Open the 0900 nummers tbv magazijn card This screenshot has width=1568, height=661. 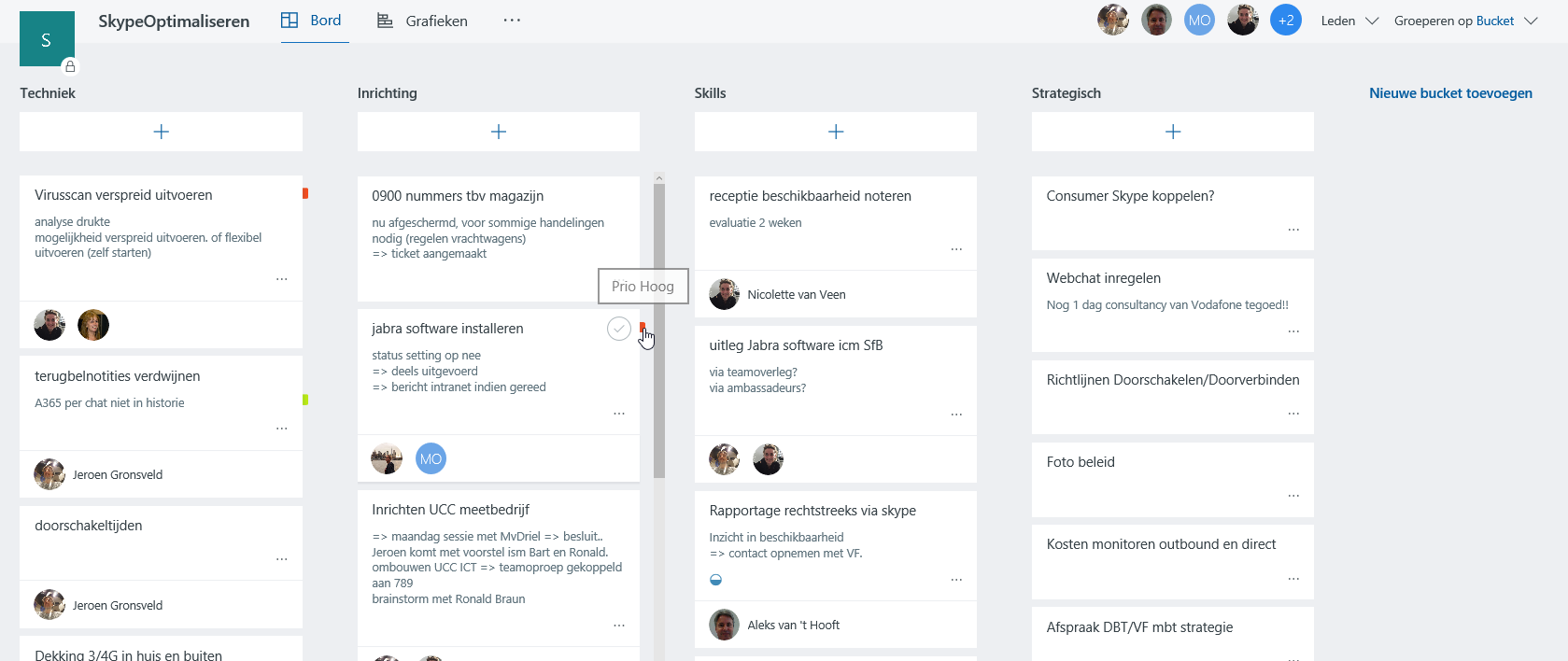pos(499,238)
